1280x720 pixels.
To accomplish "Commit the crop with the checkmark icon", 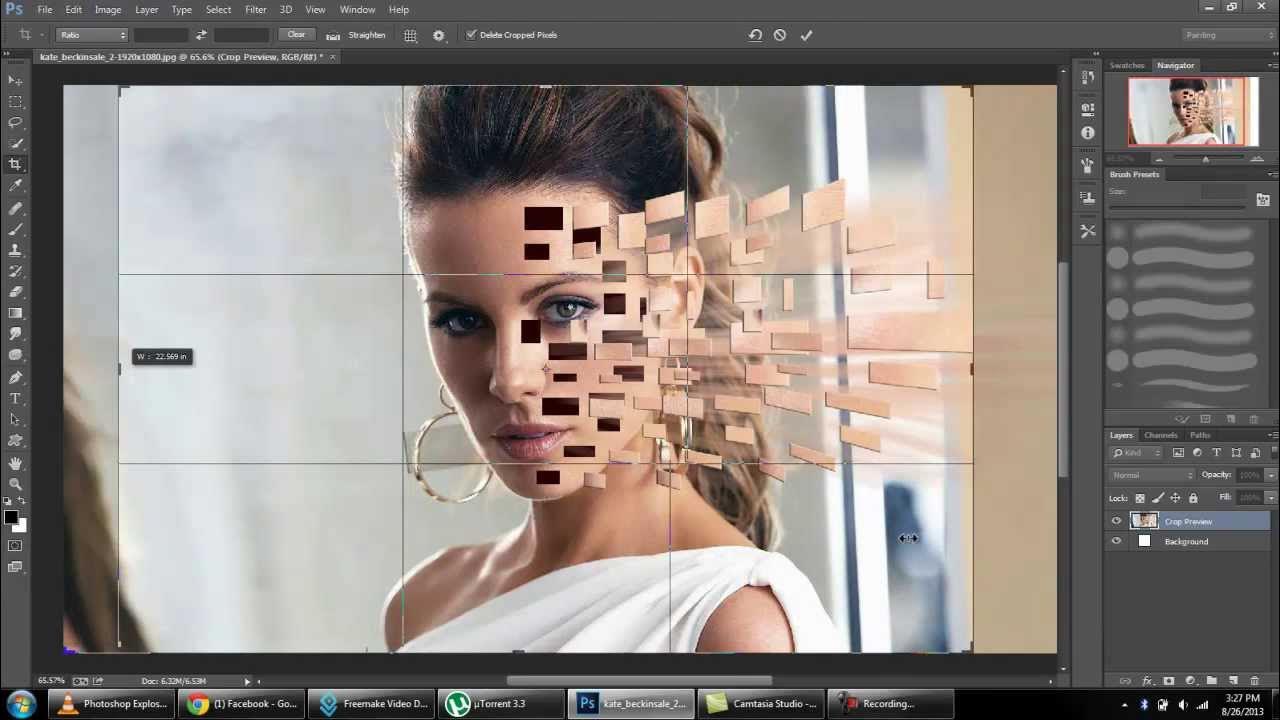I will [806, 35].
